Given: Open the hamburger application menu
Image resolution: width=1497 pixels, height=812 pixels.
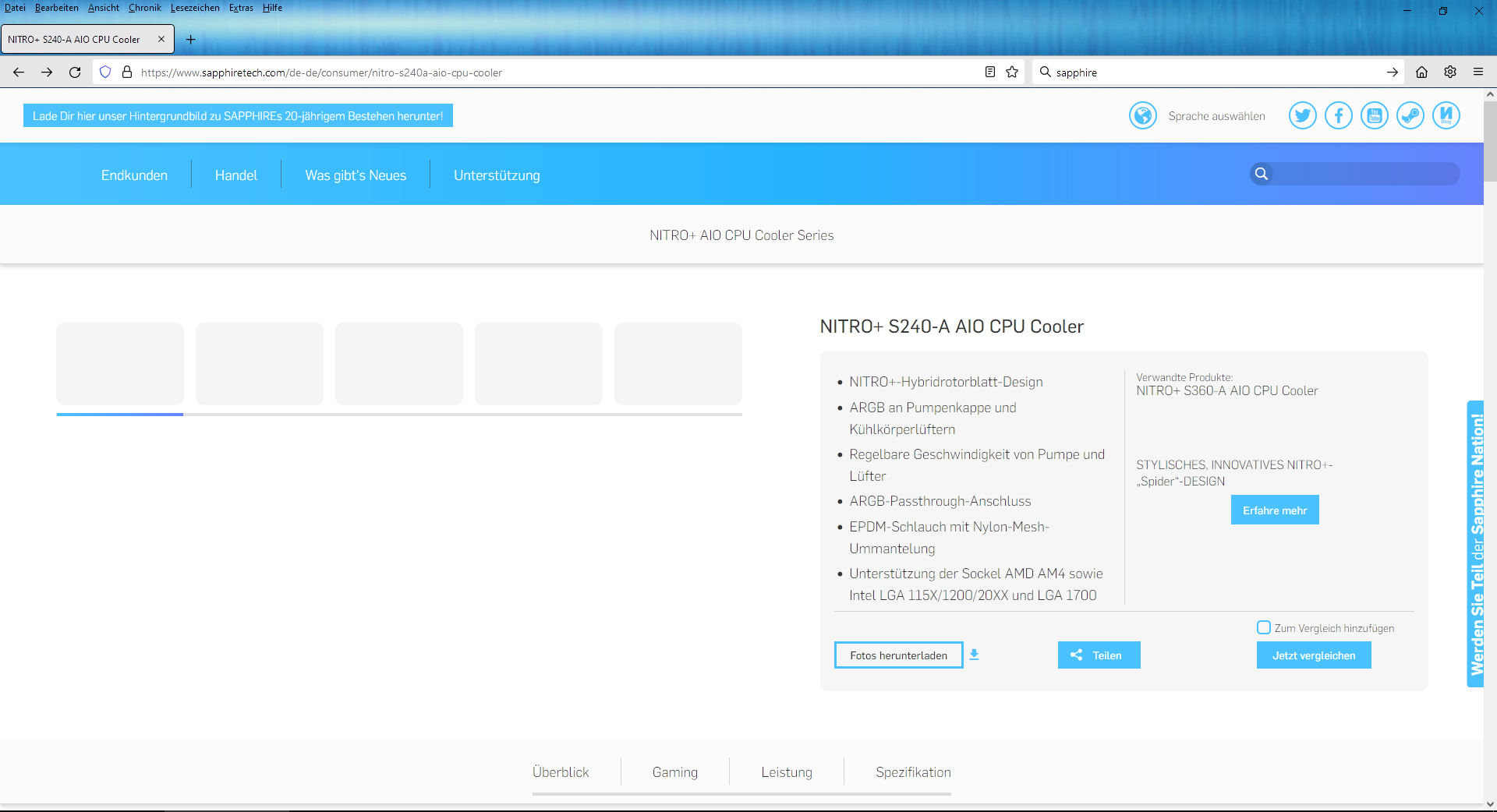Looking at the screenshot, I should [x=1478, y=72].
